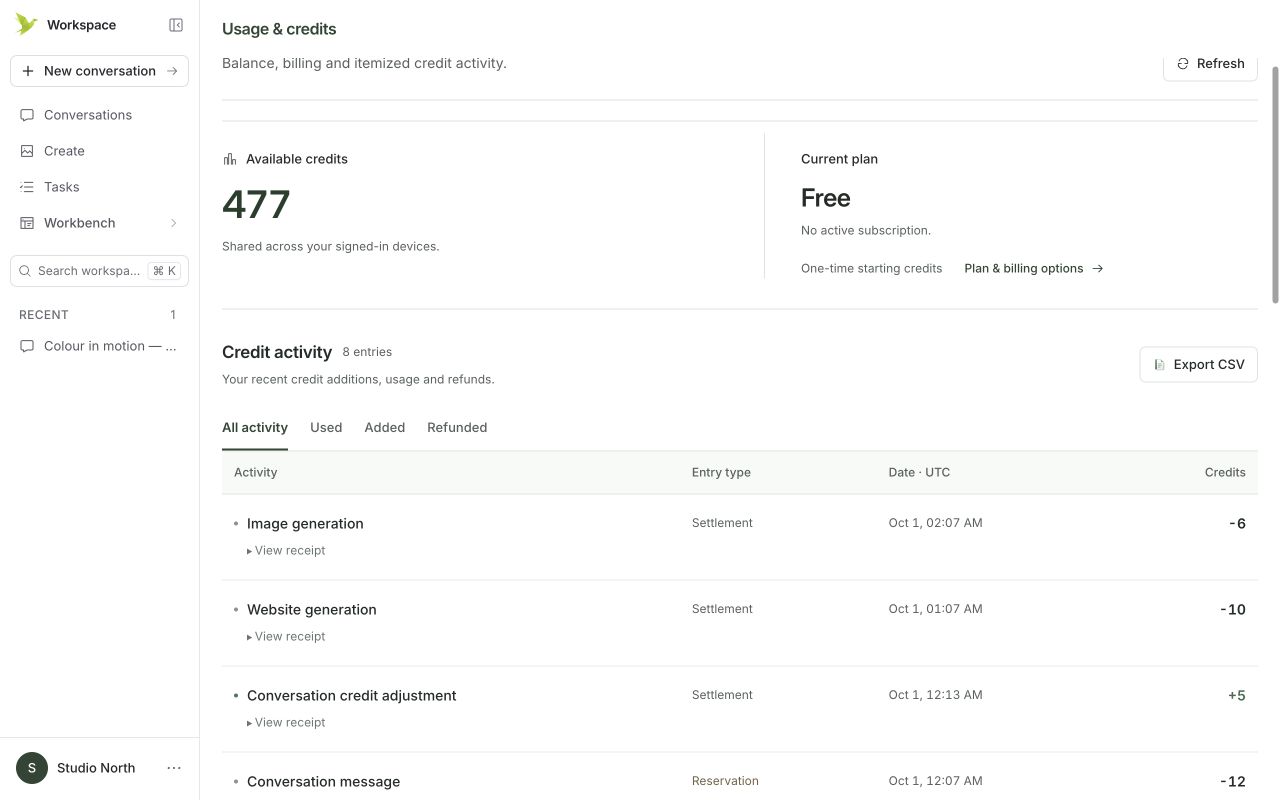Click the -10 credits value
1280x800 pixels.
click(1233, 609)
